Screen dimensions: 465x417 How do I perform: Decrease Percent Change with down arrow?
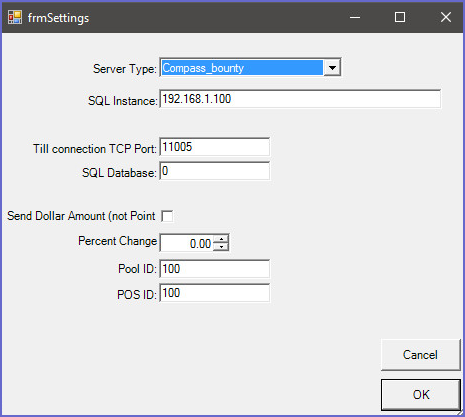tap(221, 247)
